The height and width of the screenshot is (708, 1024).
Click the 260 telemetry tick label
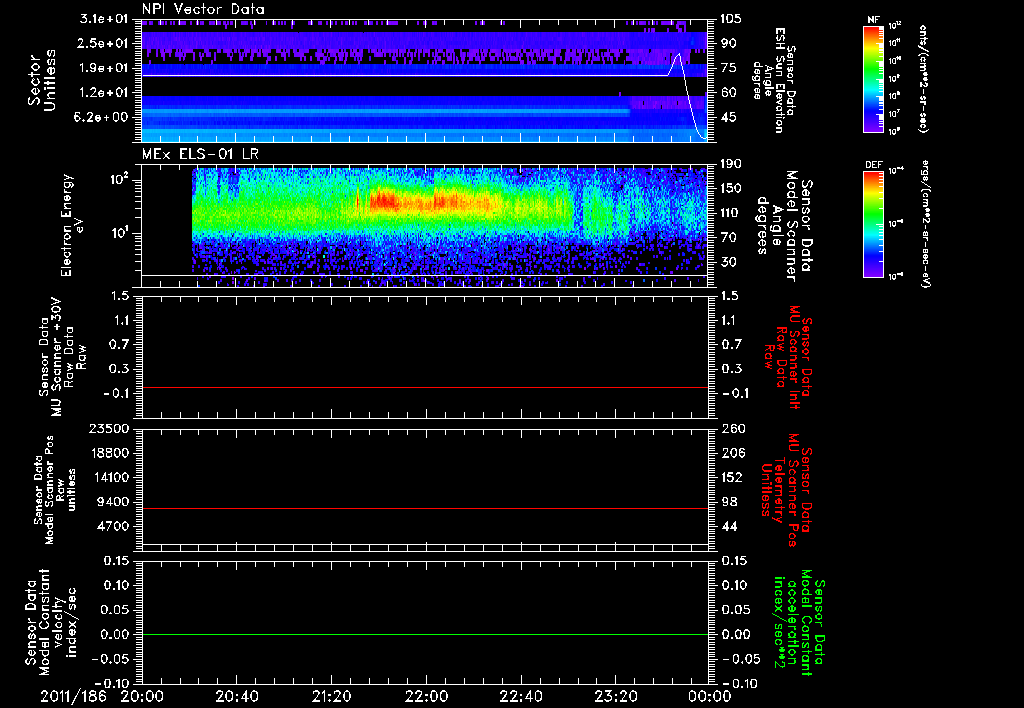[733, 429]
